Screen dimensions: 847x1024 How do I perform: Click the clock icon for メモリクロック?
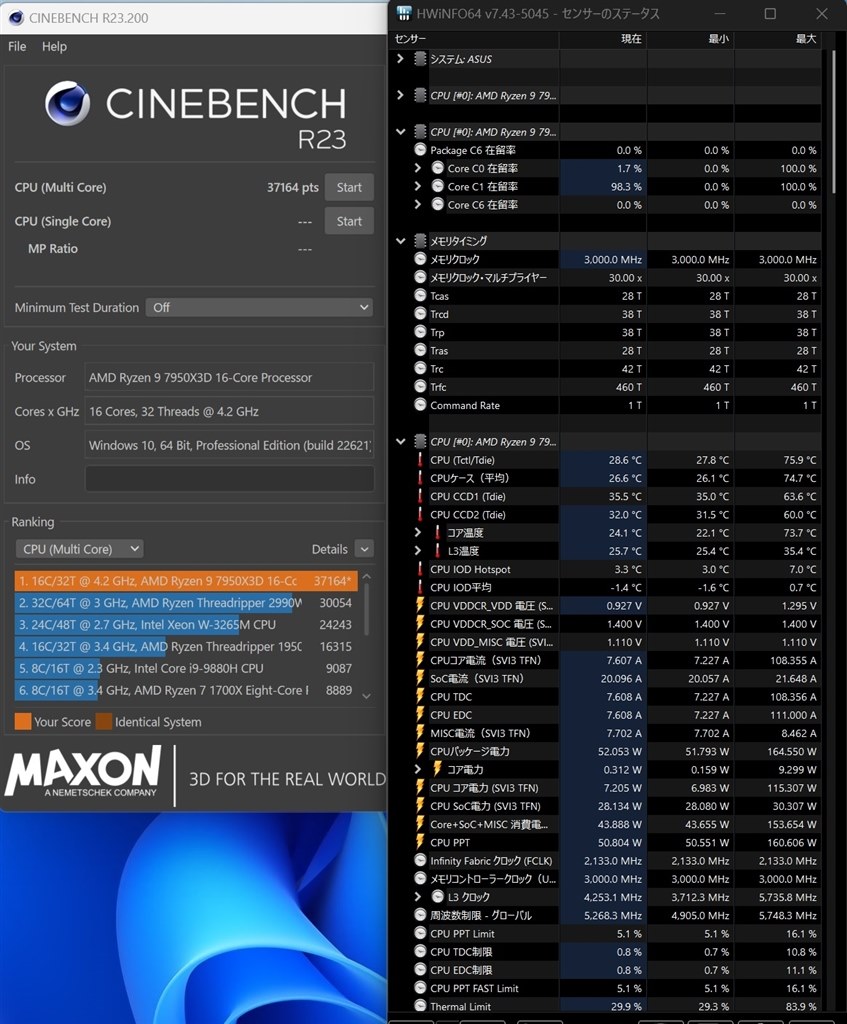pyautogui.click(x=421, y=259)
